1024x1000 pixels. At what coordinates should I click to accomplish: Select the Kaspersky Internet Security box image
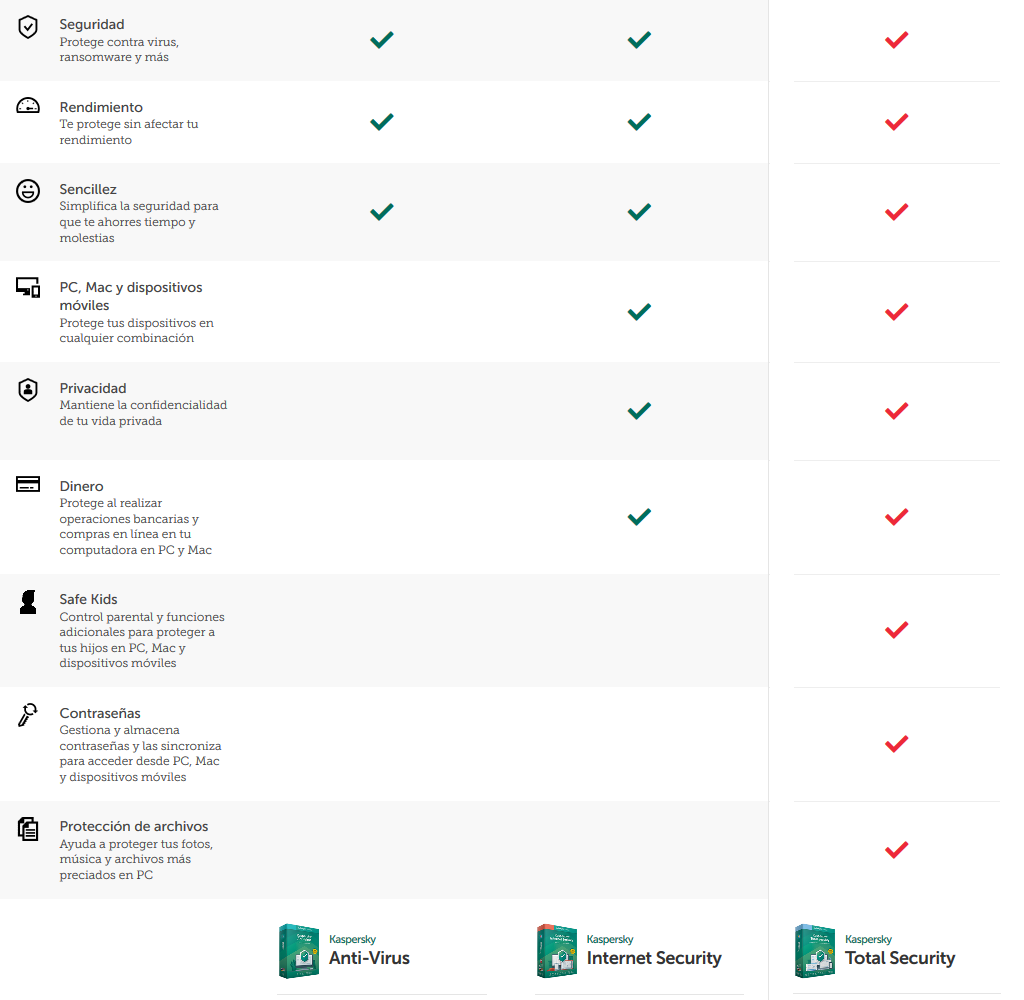[x=557, y=951]
